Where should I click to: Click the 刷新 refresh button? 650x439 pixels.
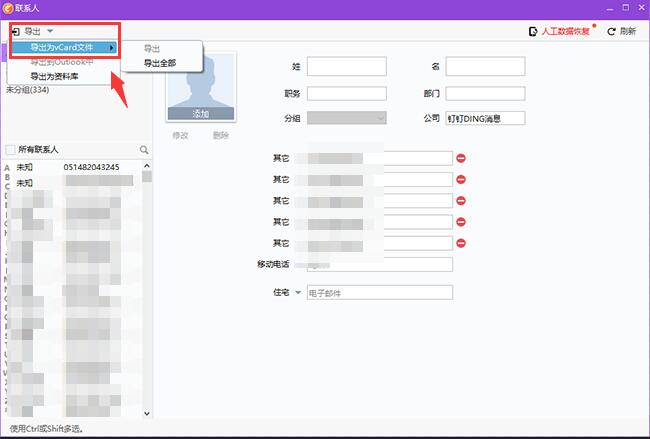click(x=621, y=32)
